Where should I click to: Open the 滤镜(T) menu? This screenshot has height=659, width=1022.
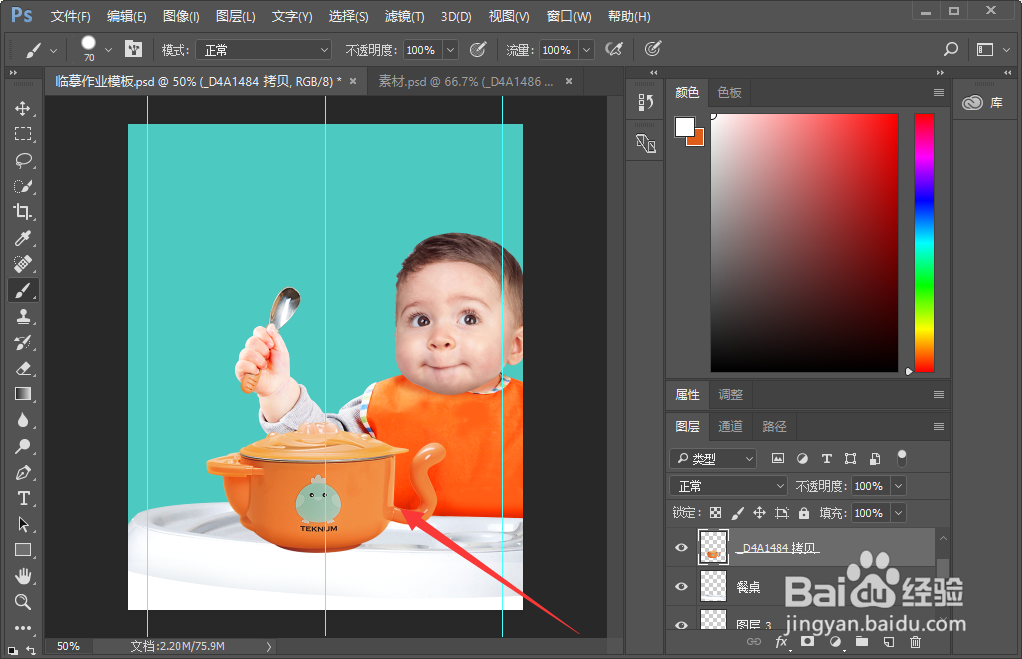tap(404, 16)
